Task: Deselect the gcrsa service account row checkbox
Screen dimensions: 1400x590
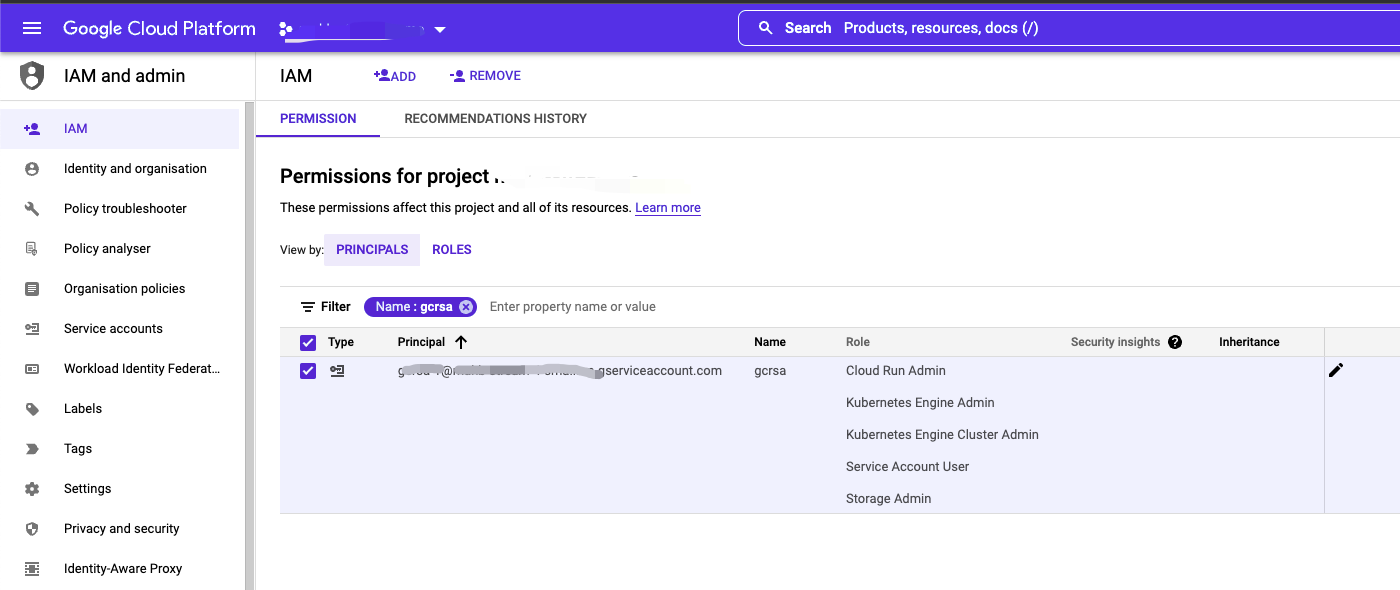Action: pyautogui.click(x=308, y=370)
